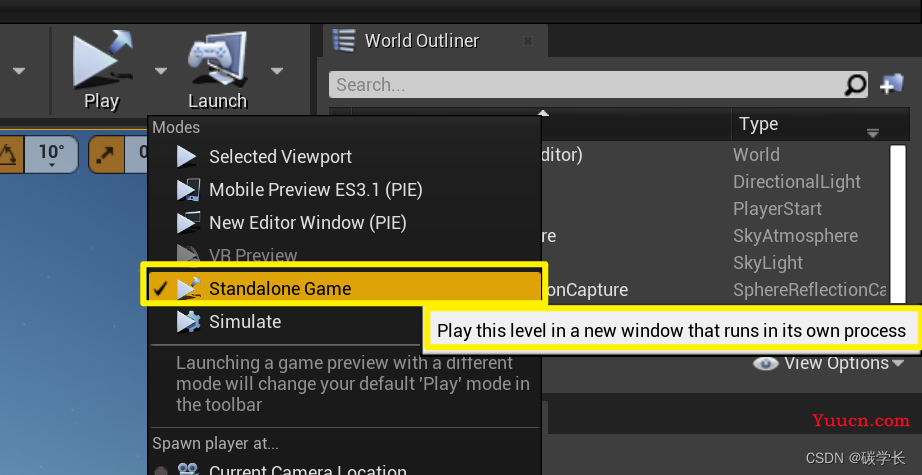Toggle the scale snap button

(105, 154)
